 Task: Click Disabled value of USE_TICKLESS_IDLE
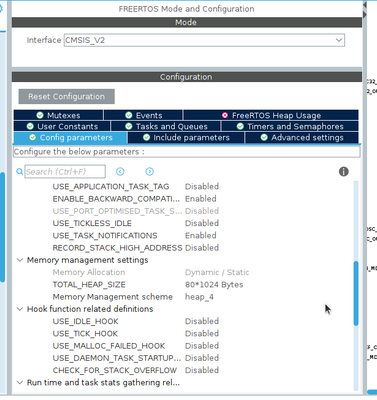point(202,223)
